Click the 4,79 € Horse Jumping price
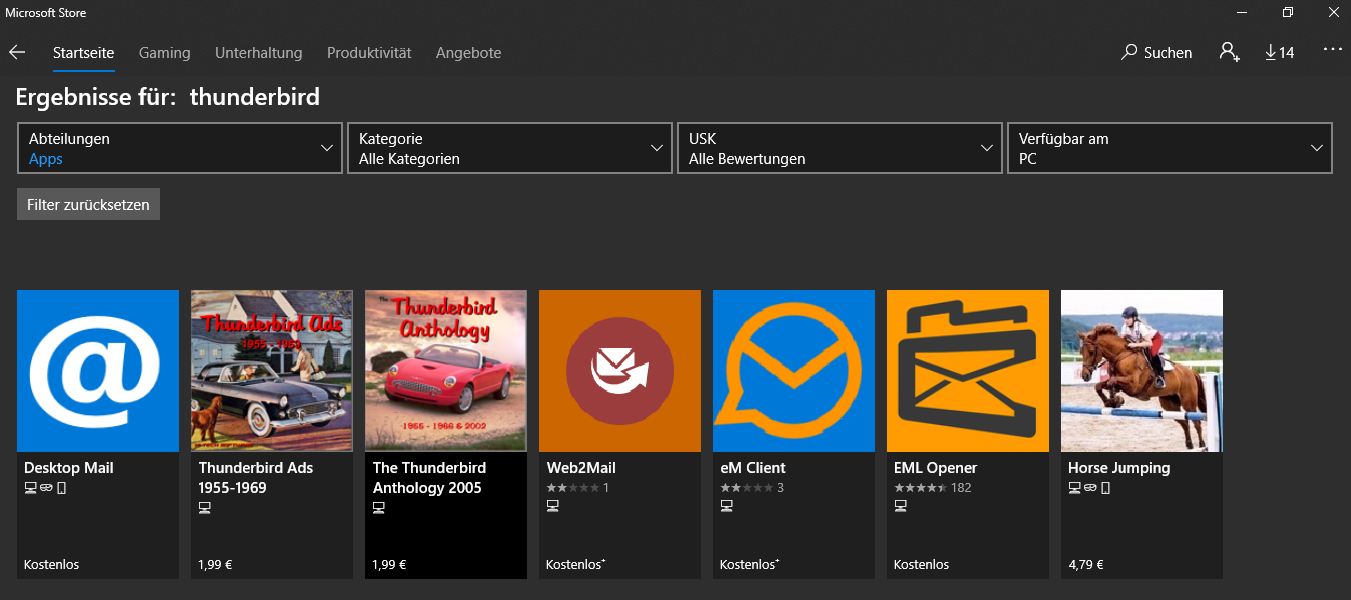Image resolution: width=1351 pixels, height=600 pixels. coord(1086,565)
